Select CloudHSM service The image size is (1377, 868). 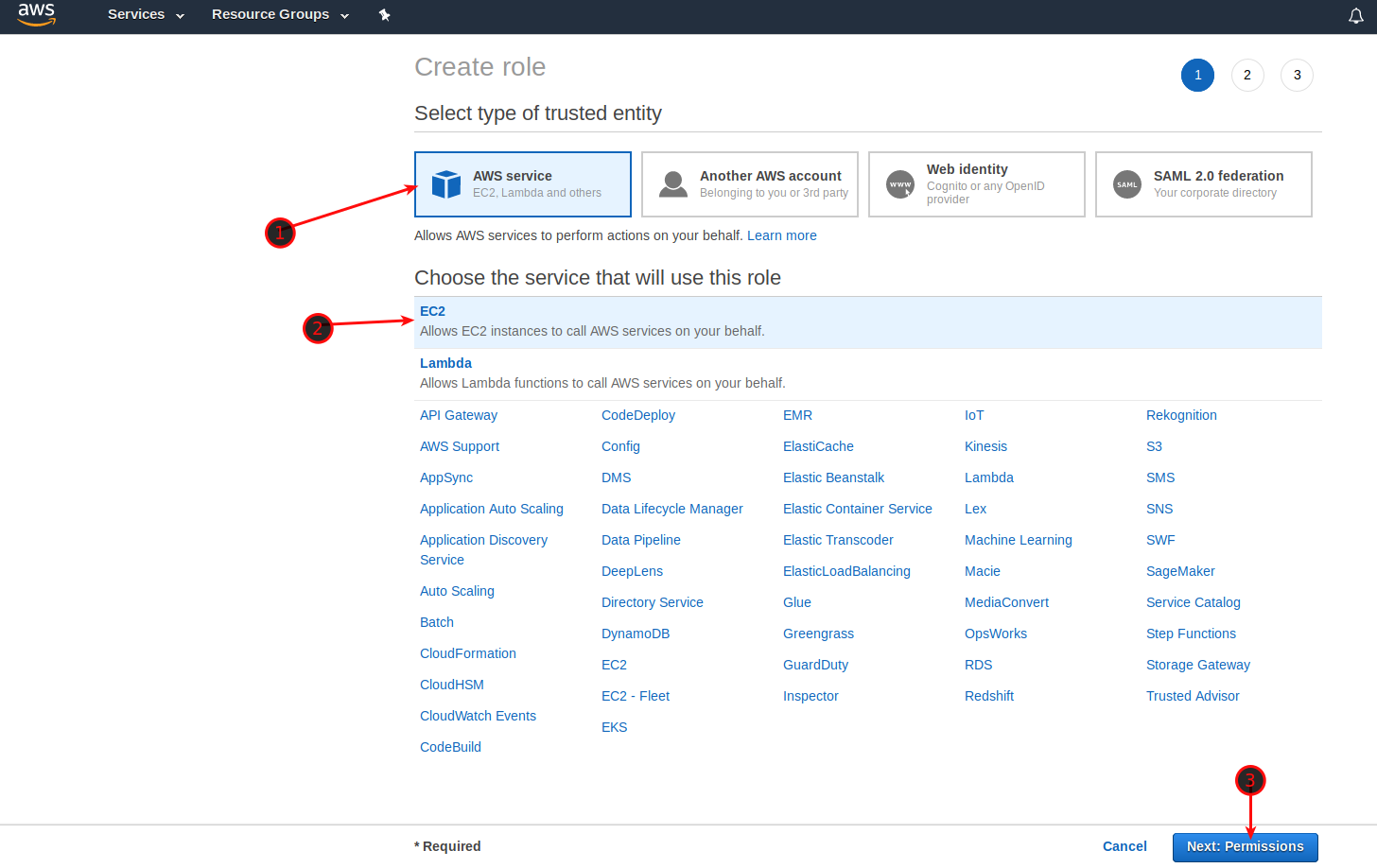click(x=452, y=685)
